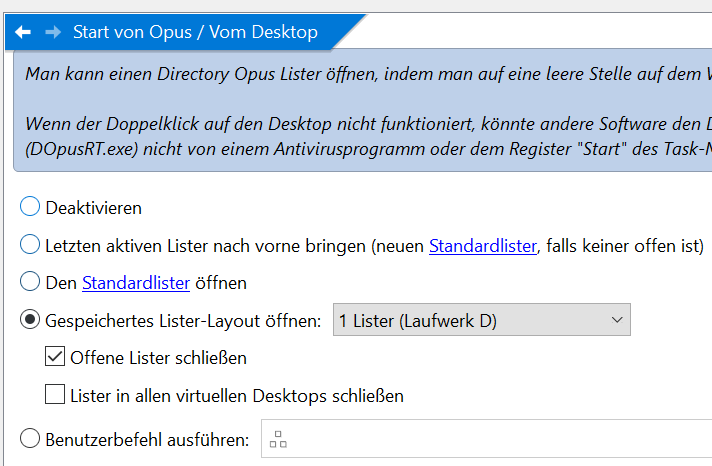Open the '1 Lister (Laufwerk D)' layout dropdown
The height and width of the screenshot is (466, 712).
482,320
